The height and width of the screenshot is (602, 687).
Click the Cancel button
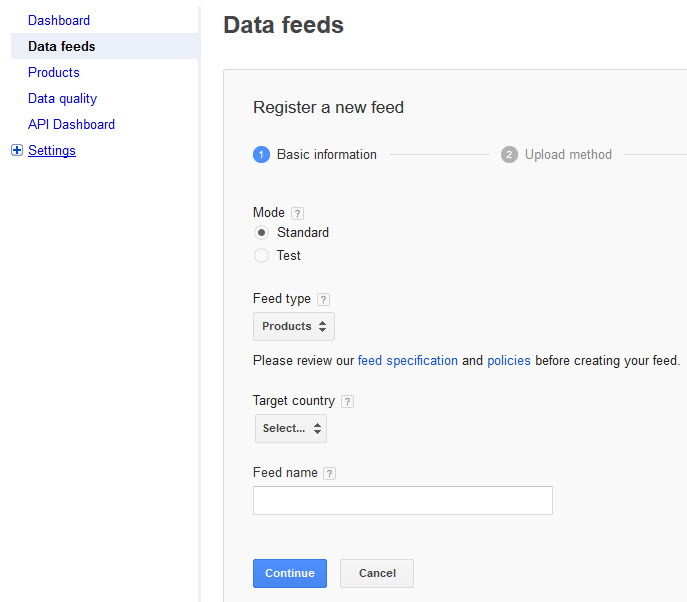click(377, 573)
